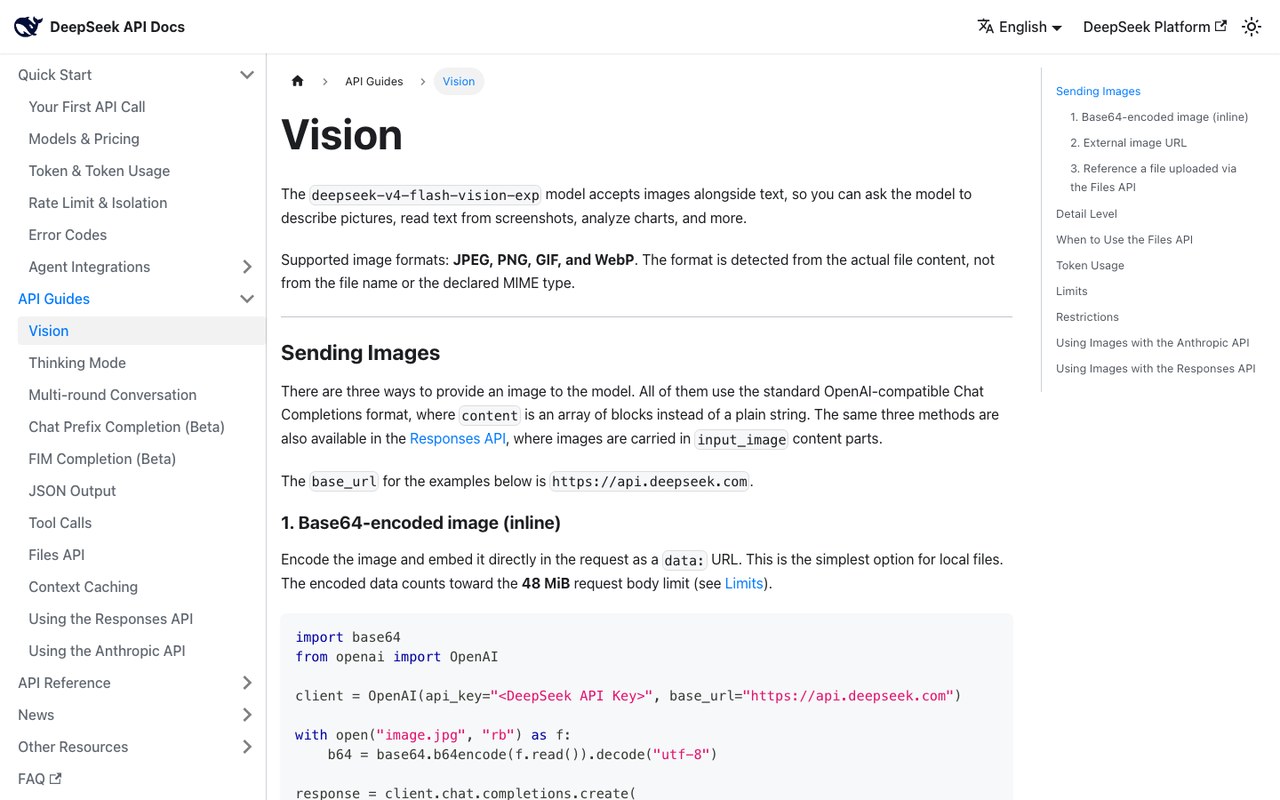Open DeepSeek Platform external link
Image resolution: width=1280 pixels, height=800 pixels.
tap(1155, 27)
